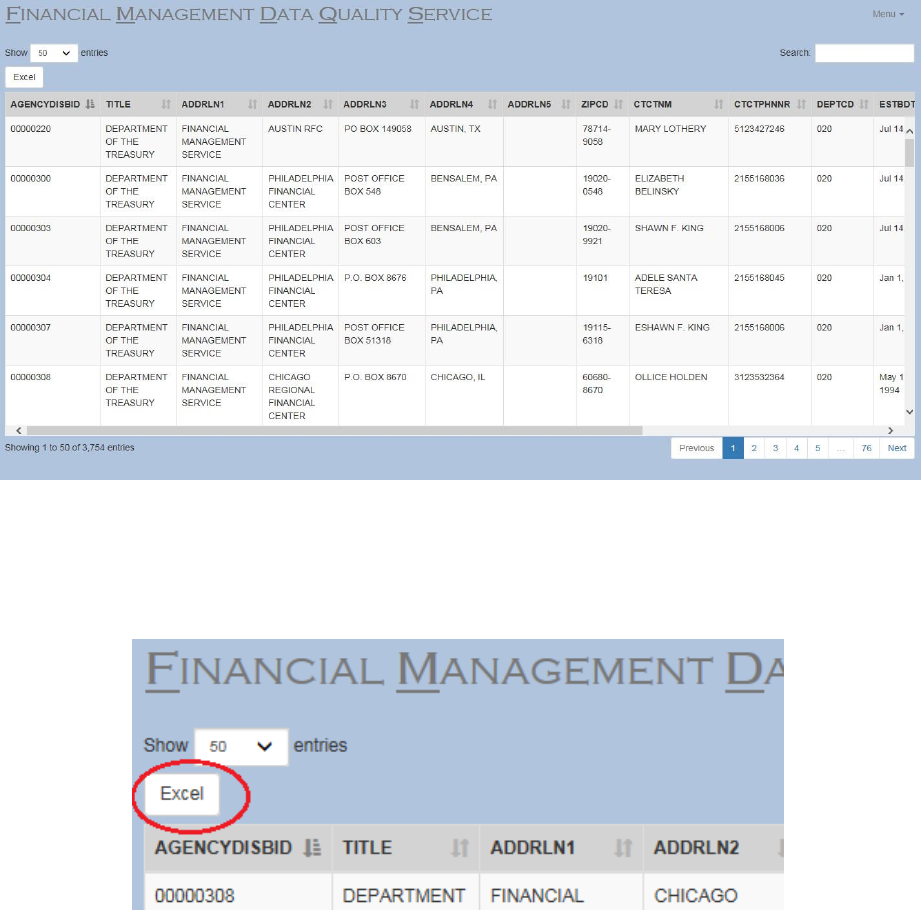Go to pagination page 4
The image size is (921, 910).
(796, 448)
